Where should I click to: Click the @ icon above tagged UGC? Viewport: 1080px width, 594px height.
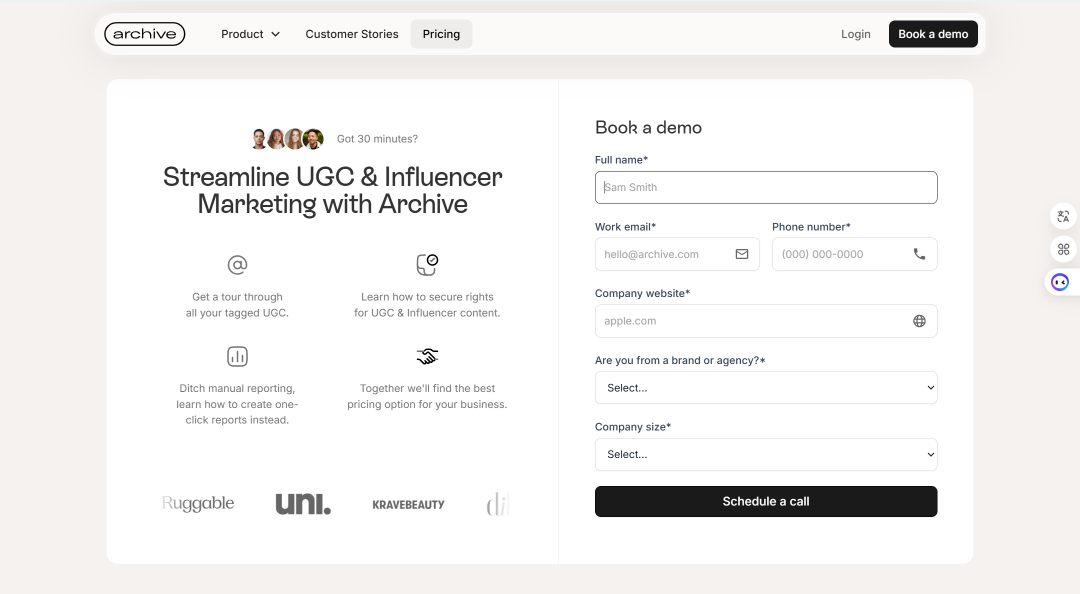(x=238, y=265)
